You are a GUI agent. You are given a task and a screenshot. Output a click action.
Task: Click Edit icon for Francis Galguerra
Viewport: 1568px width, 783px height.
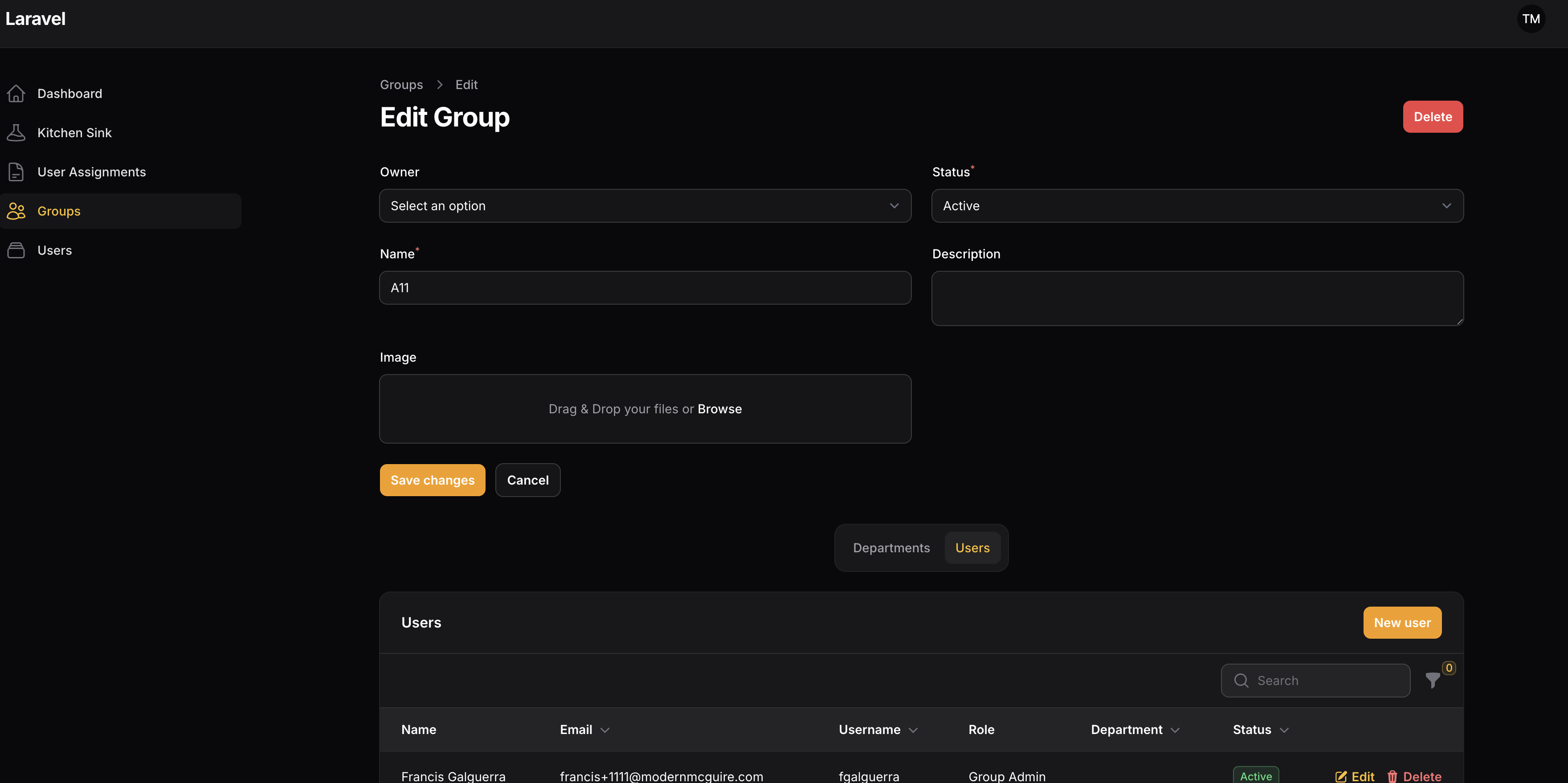pos(1340,776)
